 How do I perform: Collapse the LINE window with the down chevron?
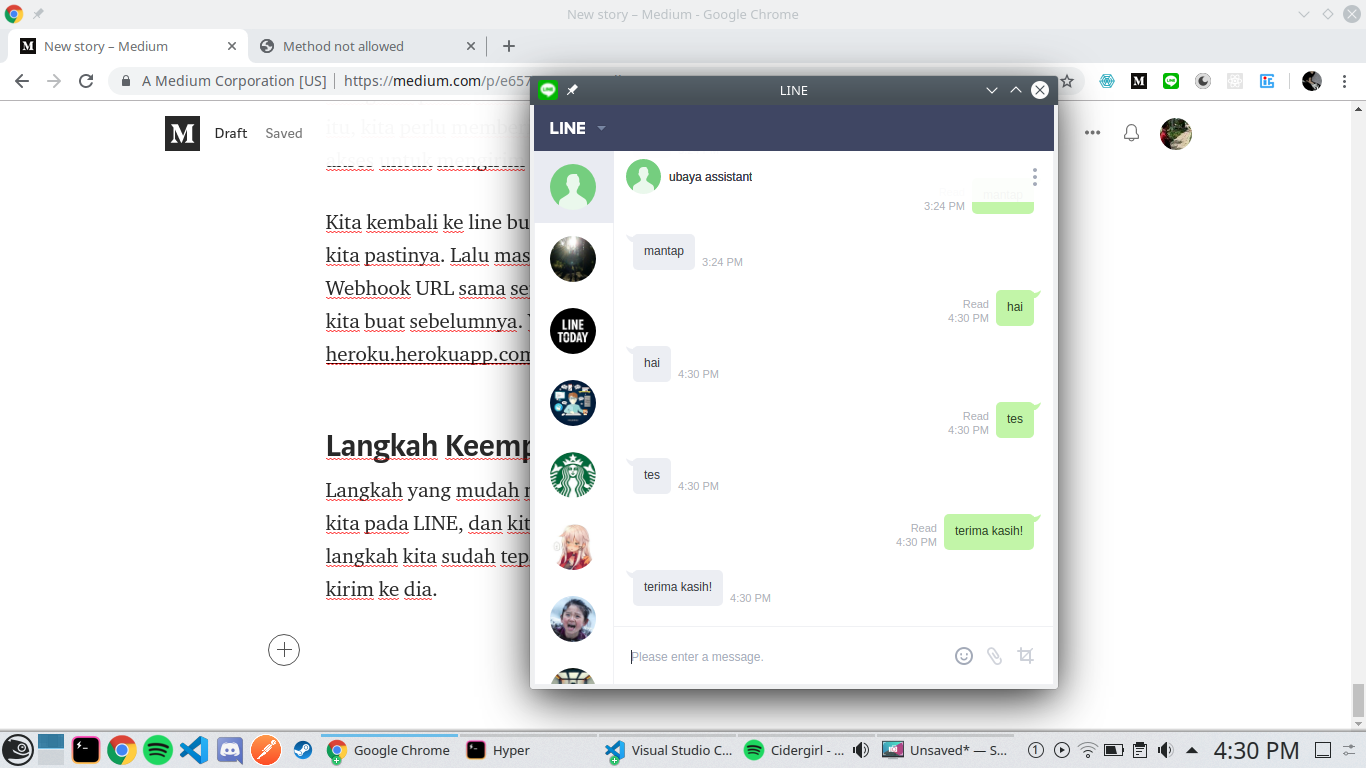click(990, 89)
